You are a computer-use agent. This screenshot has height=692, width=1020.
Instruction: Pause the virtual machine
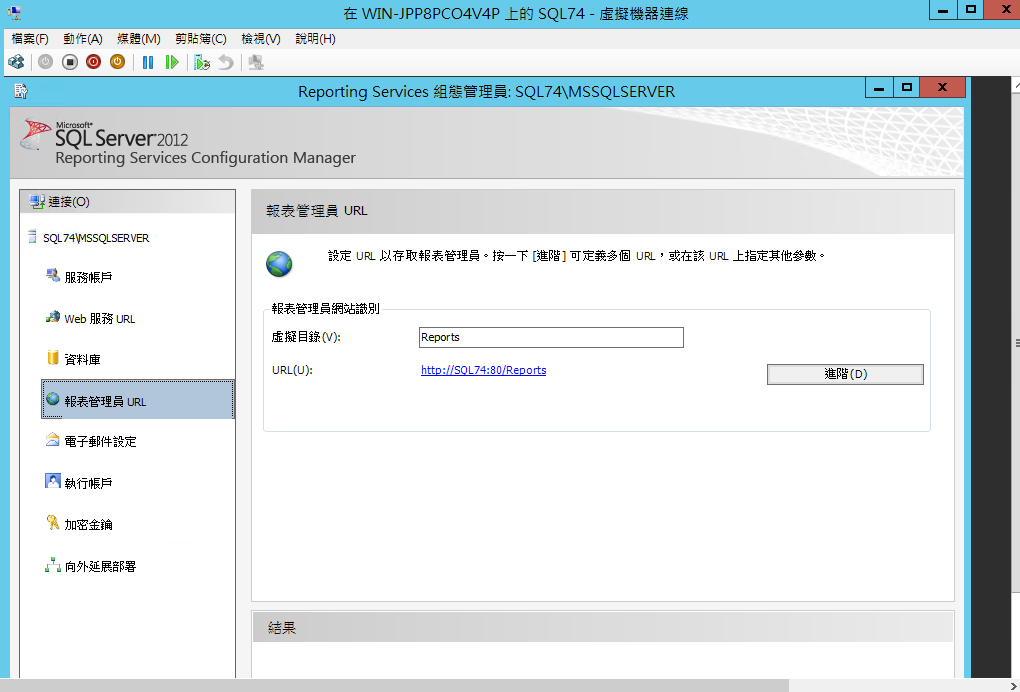[148, 62]
